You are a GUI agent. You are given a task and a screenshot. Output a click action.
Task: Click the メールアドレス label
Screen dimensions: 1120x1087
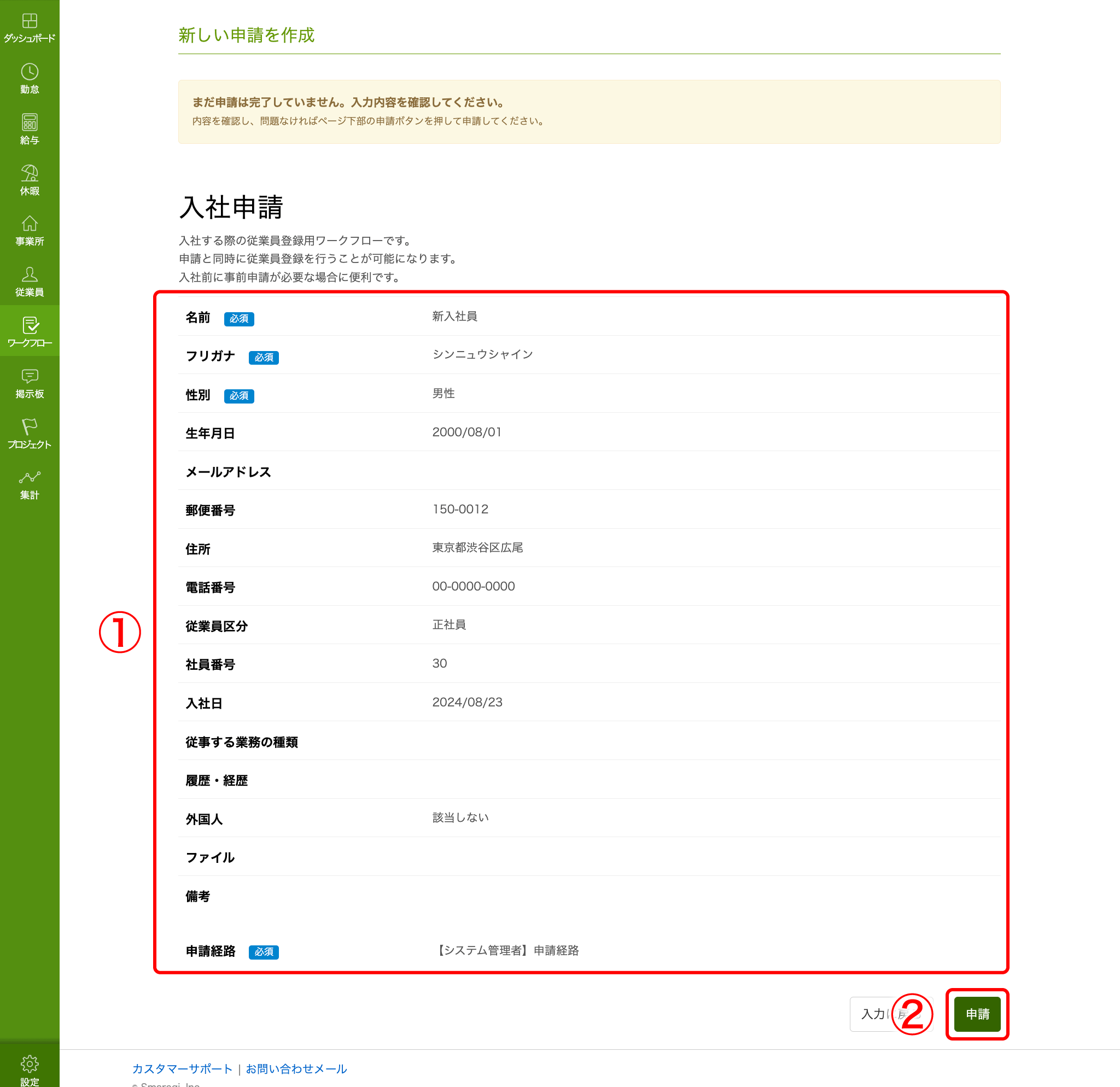coord(228,472)
